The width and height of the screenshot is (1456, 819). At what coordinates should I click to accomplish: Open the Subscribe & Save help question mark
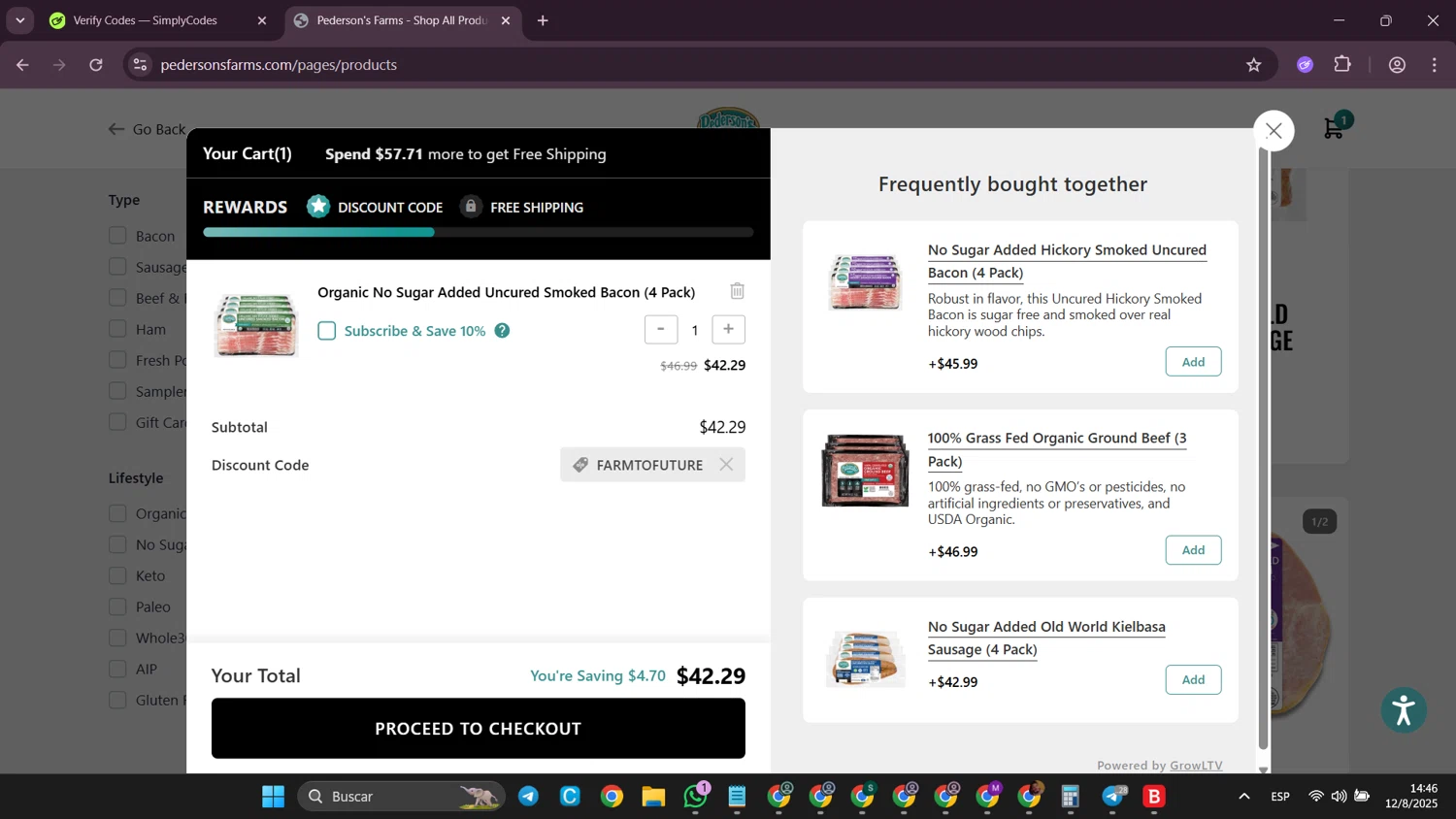[x=502, y=331]
